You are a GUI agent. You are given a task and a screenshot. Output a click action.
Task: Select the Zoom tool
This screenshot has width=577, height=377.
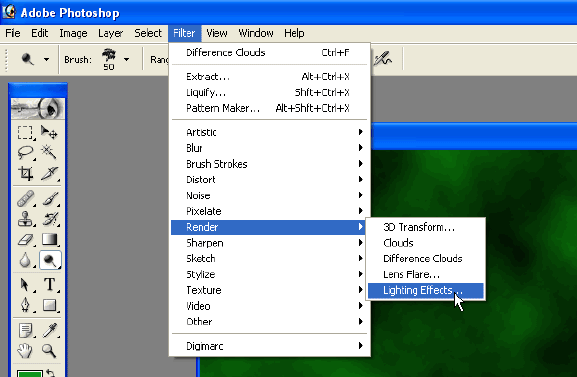(x=49, y=351)
